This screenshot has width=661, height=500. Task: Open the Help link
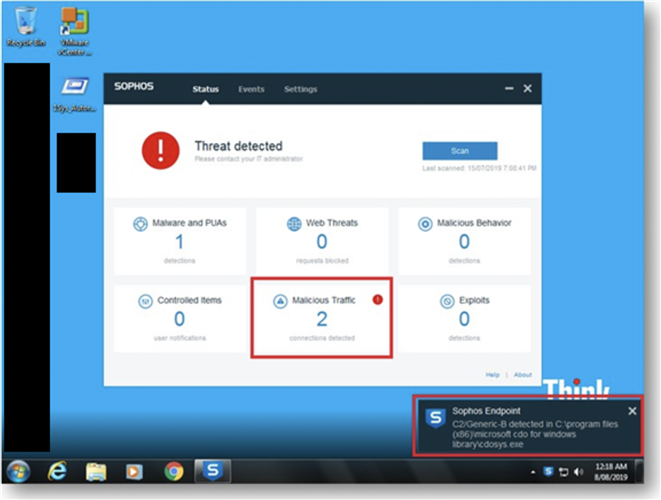[492, 375]
